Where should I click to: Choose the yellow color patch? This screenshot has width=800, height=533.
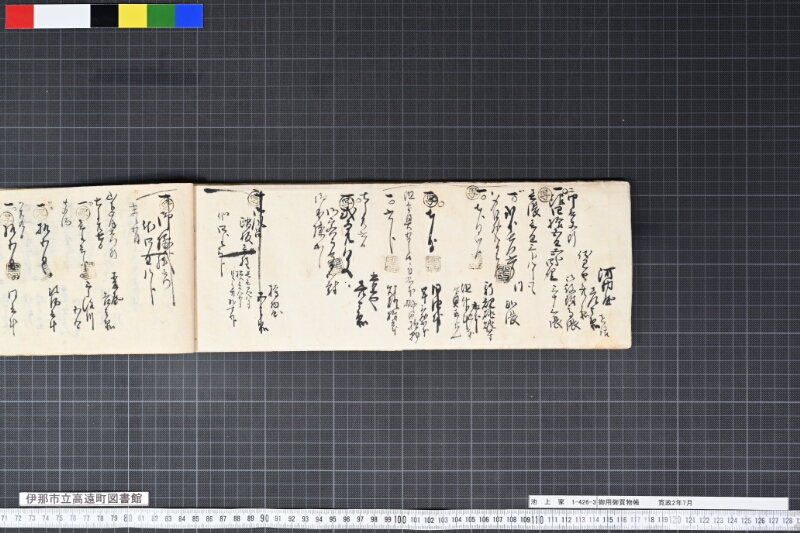click(x=133, y=16)
